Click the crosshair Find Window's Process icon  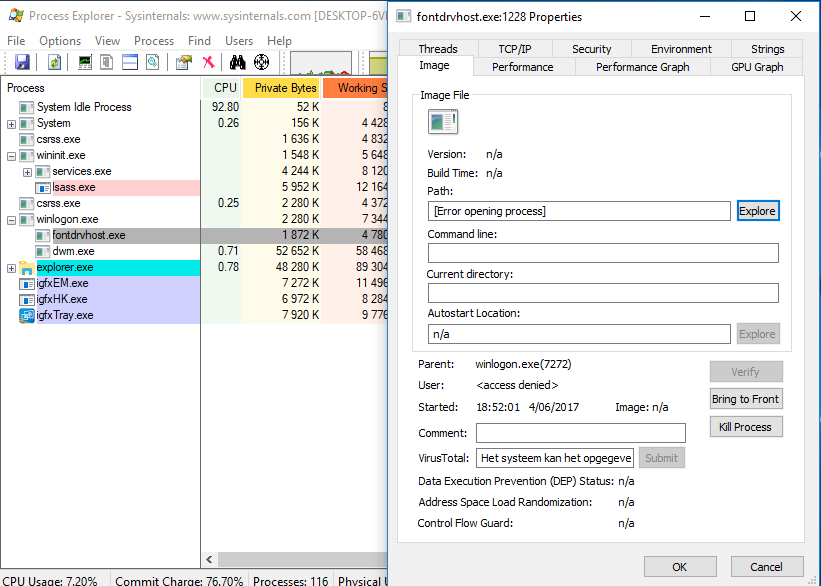click(x=261, y=62)
